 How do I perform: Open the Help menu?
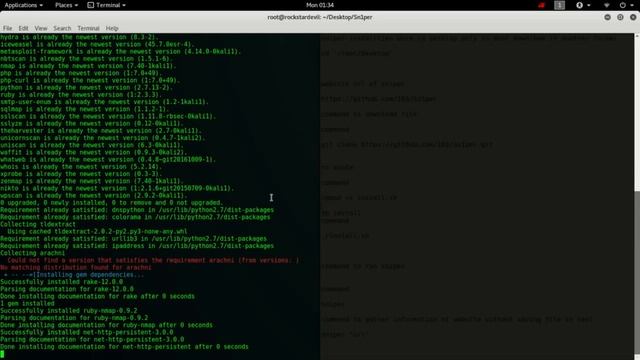click(112, 28)
